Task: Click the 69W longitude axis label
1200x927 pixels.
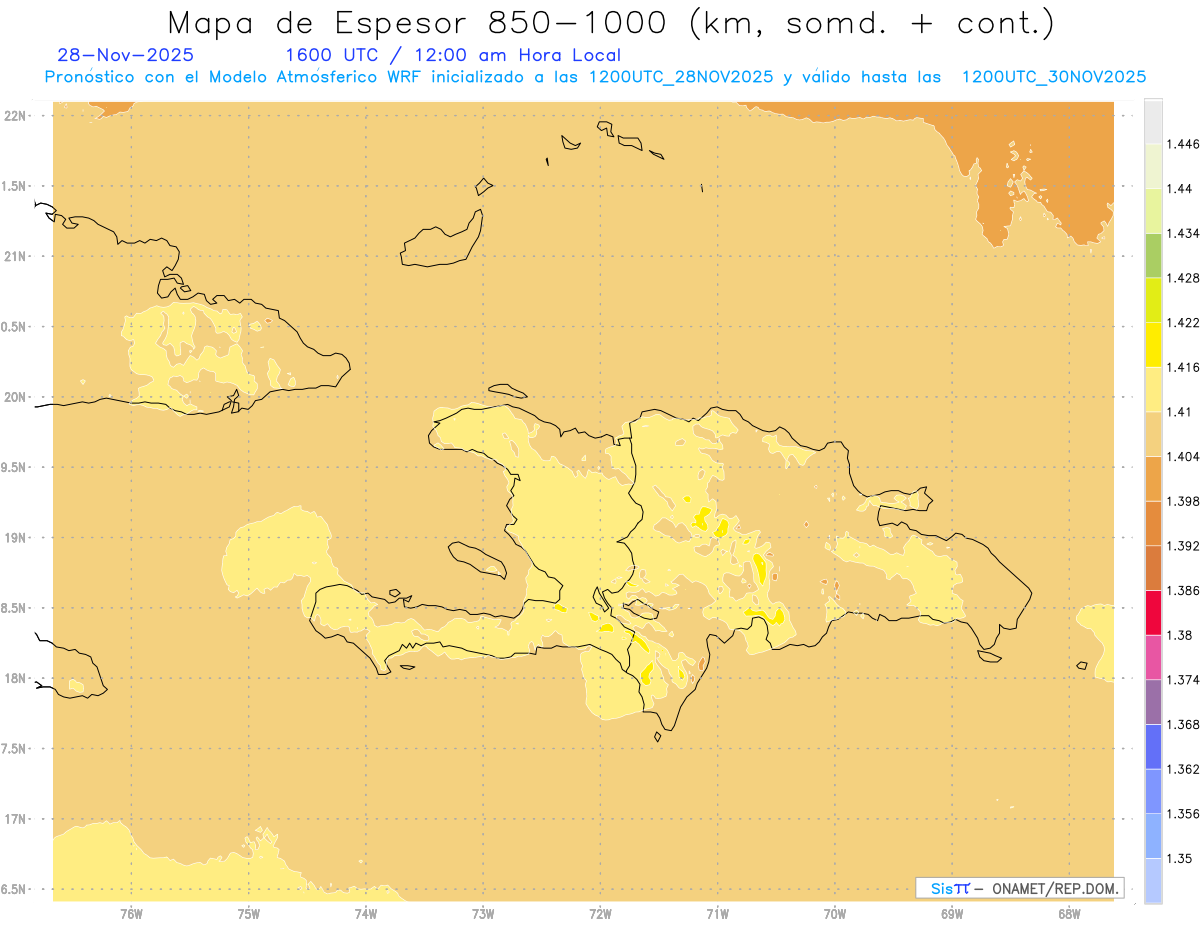Action: tap(952, 913)
